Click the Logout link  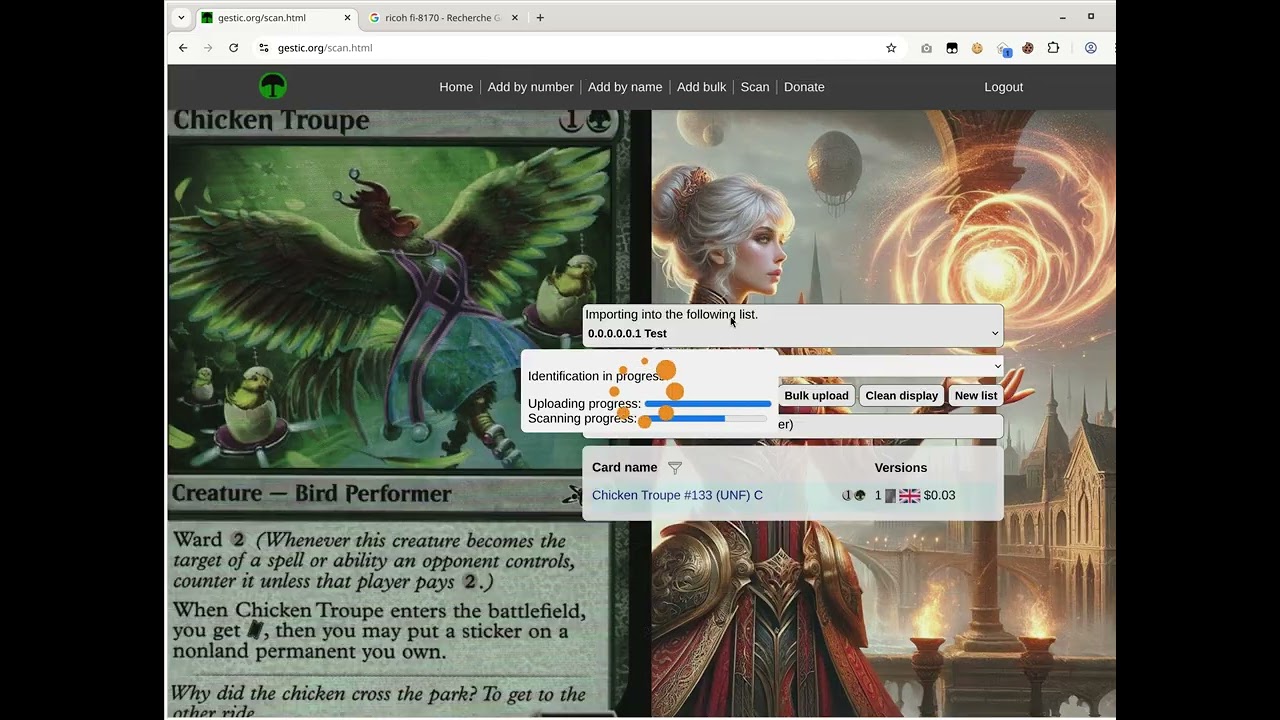(x=1003, y=87)
